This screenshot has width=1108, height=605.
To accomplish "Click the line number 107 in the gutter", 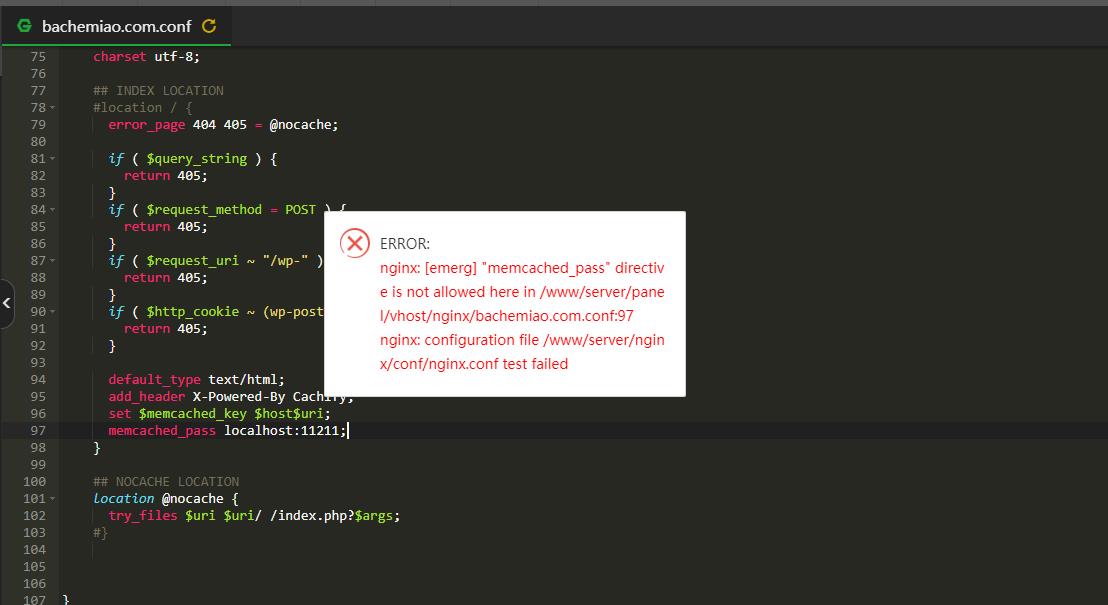I will click(x=35, y=599).
